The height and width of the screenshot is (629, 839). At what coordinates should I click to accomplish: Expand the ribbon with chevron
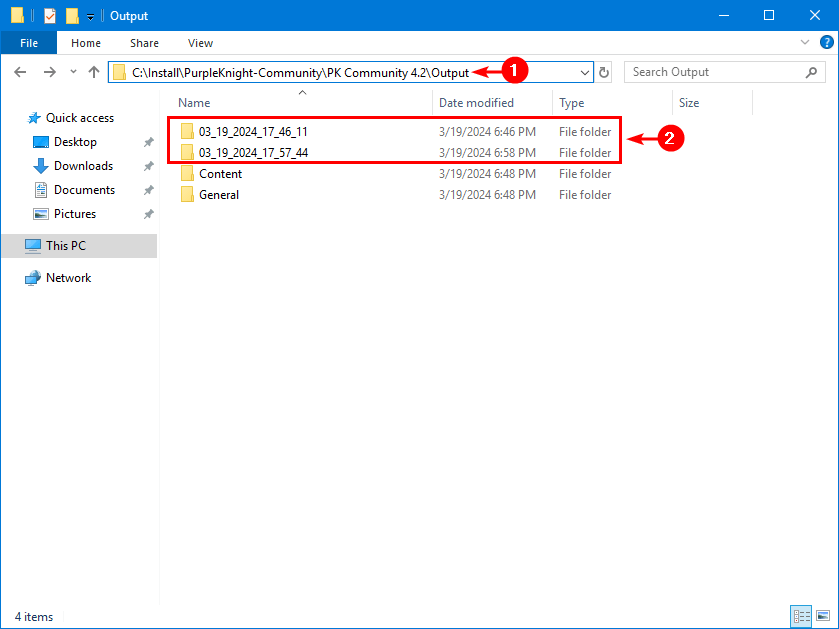806,43
